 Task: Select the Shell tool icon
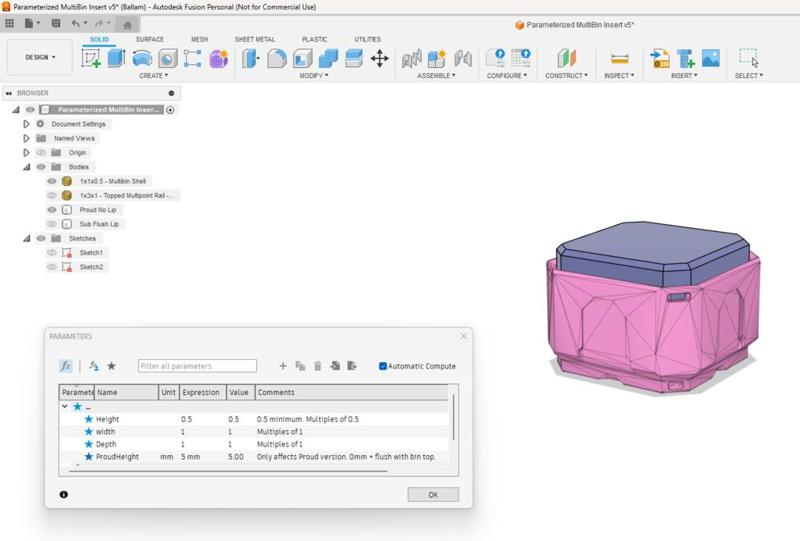(x=303, y=58)
